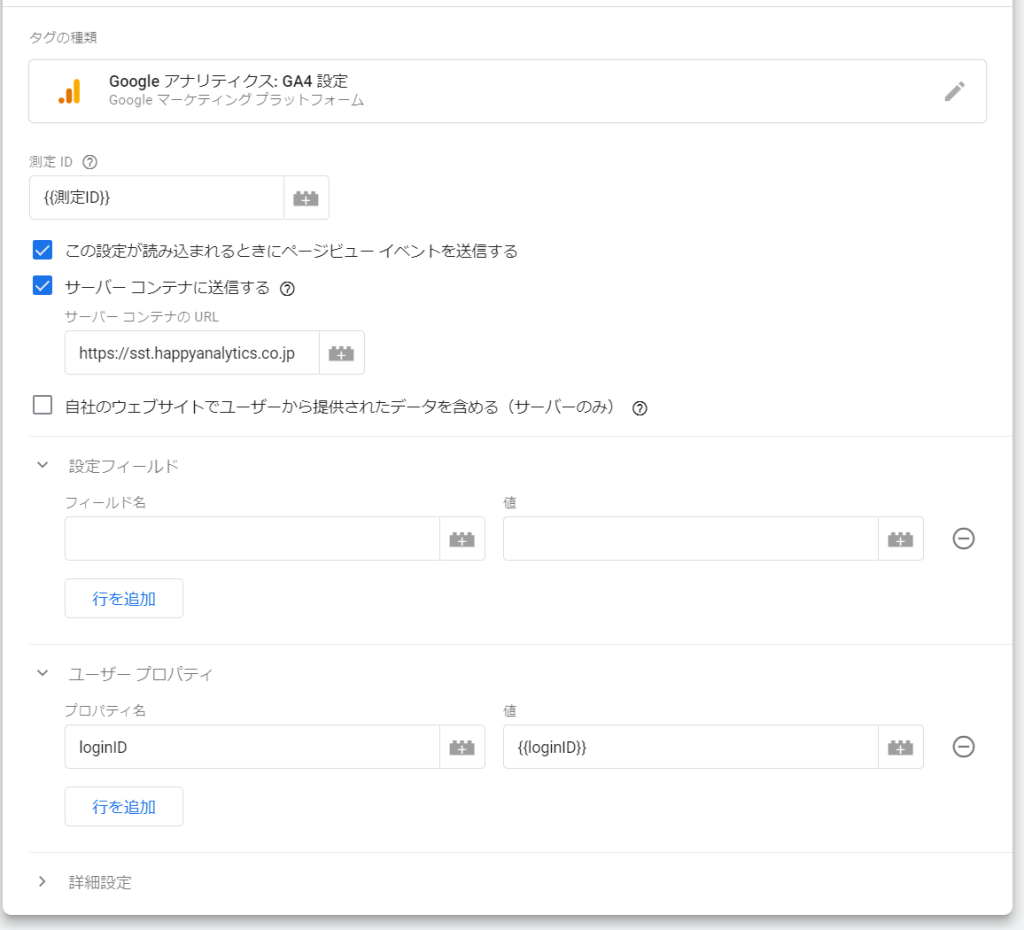The image size is (1024, 930).
Task: Focus the {{loginID}} value input
Action: point(690,747)
